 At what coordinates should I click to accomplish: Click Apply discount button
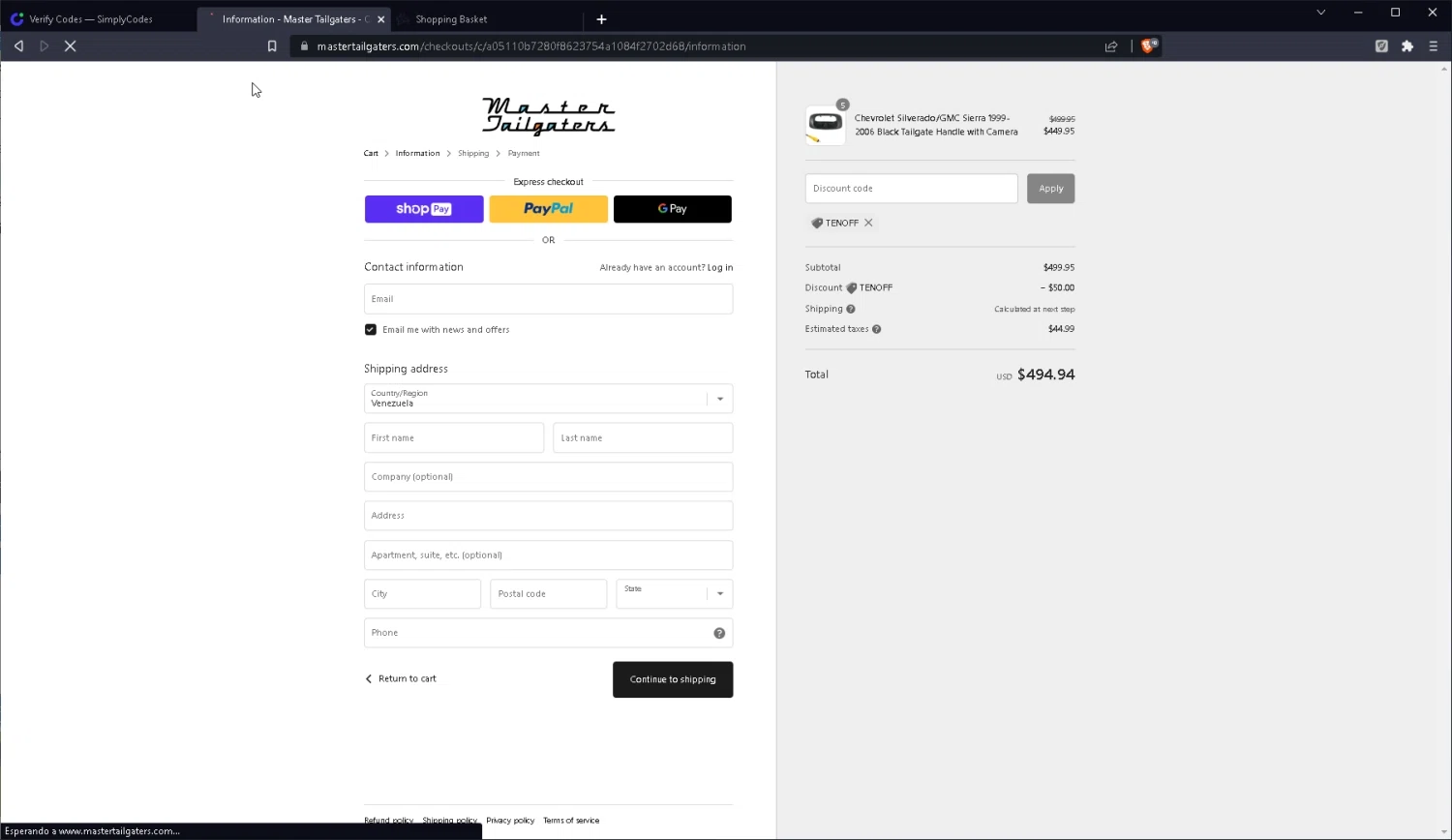pos(1050,189)
